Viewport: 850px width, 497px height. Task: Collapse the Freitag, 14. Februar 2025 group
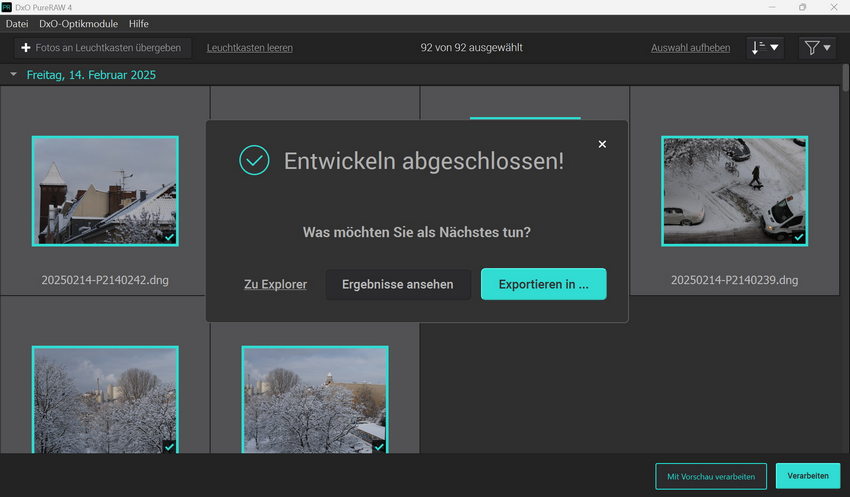coord(14,75)
